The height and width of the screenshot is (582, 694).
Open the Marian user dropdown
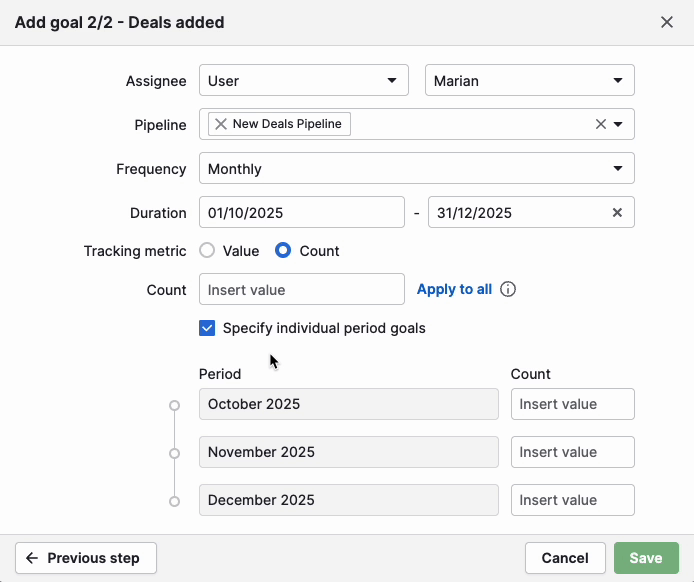tap(529, 81)
